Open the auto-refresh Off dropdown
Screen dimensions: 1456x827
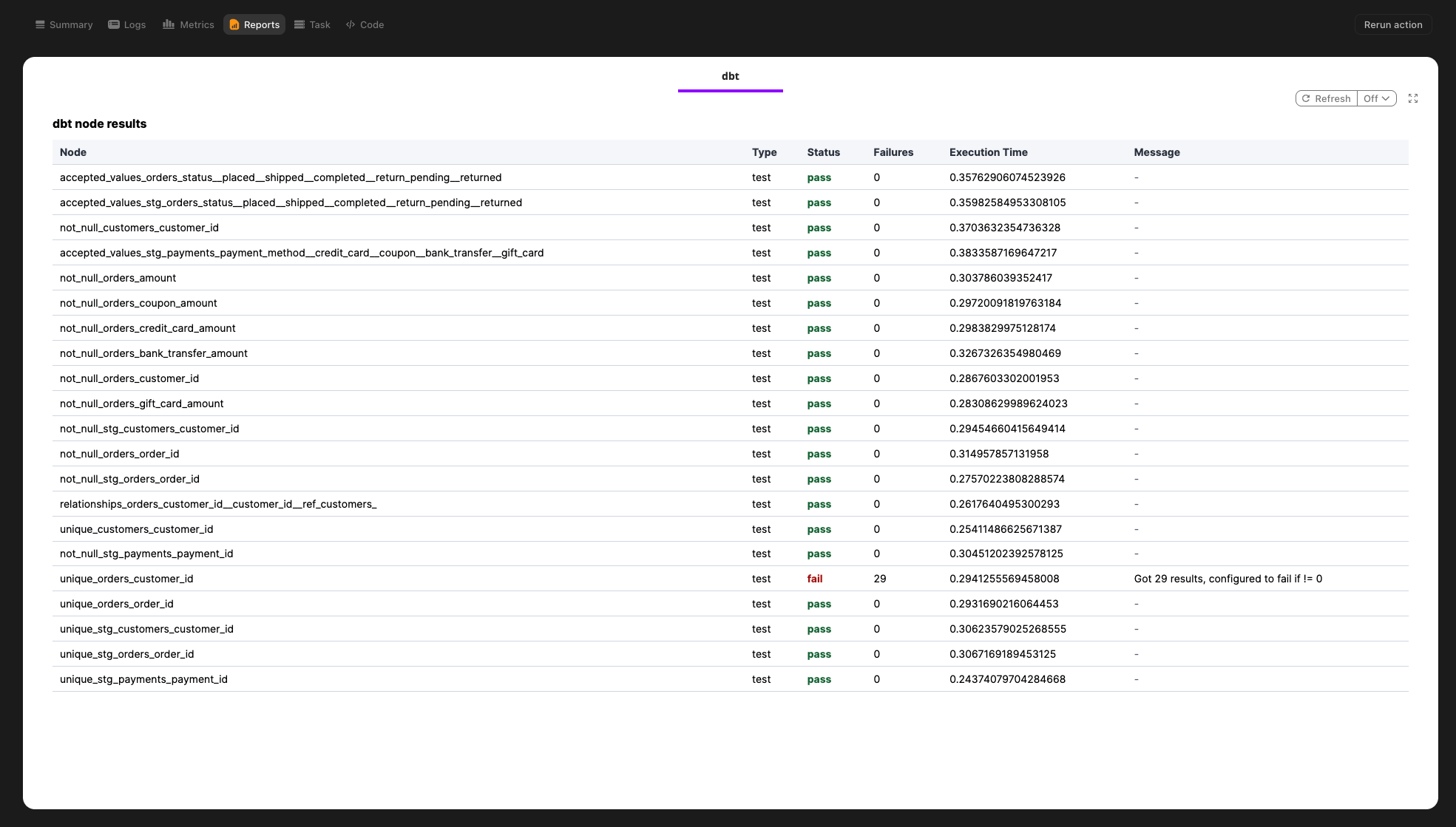[x=1376, y=98]
